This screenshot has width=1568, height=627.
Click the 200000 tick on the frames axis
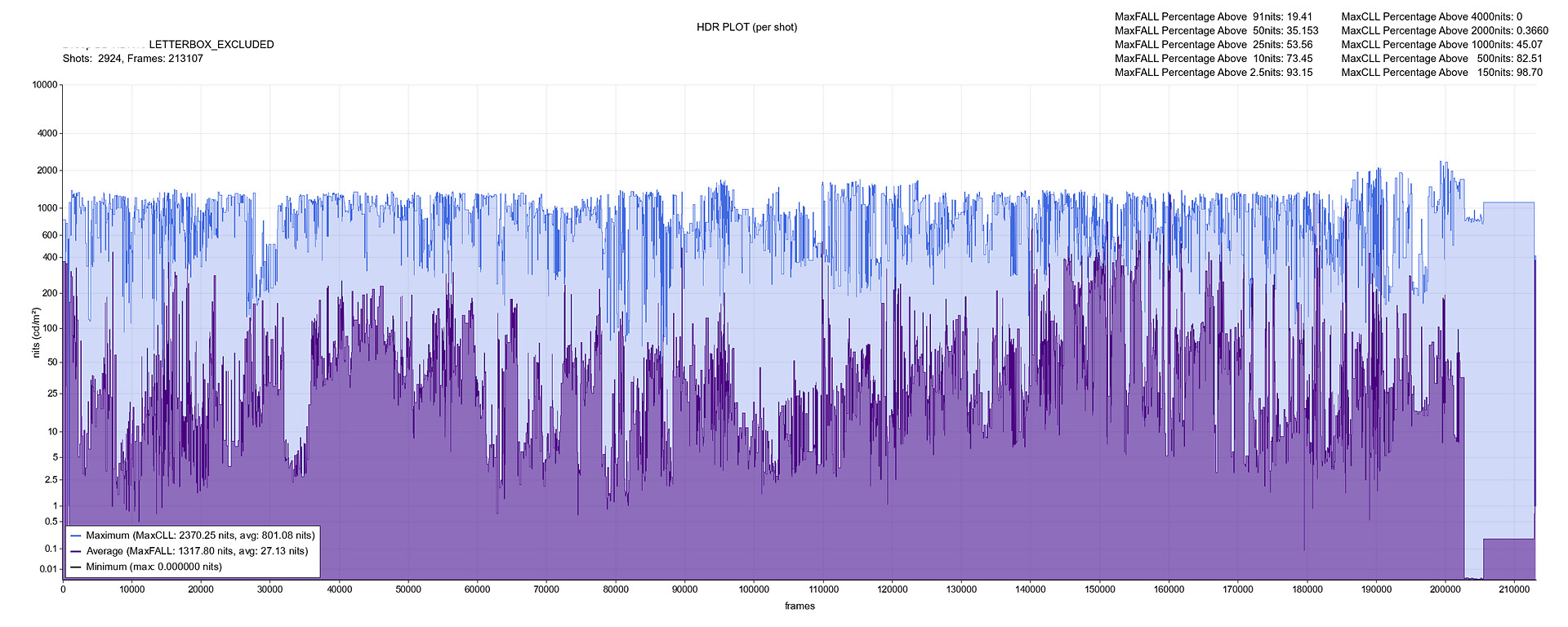[x=1445, y=589]
